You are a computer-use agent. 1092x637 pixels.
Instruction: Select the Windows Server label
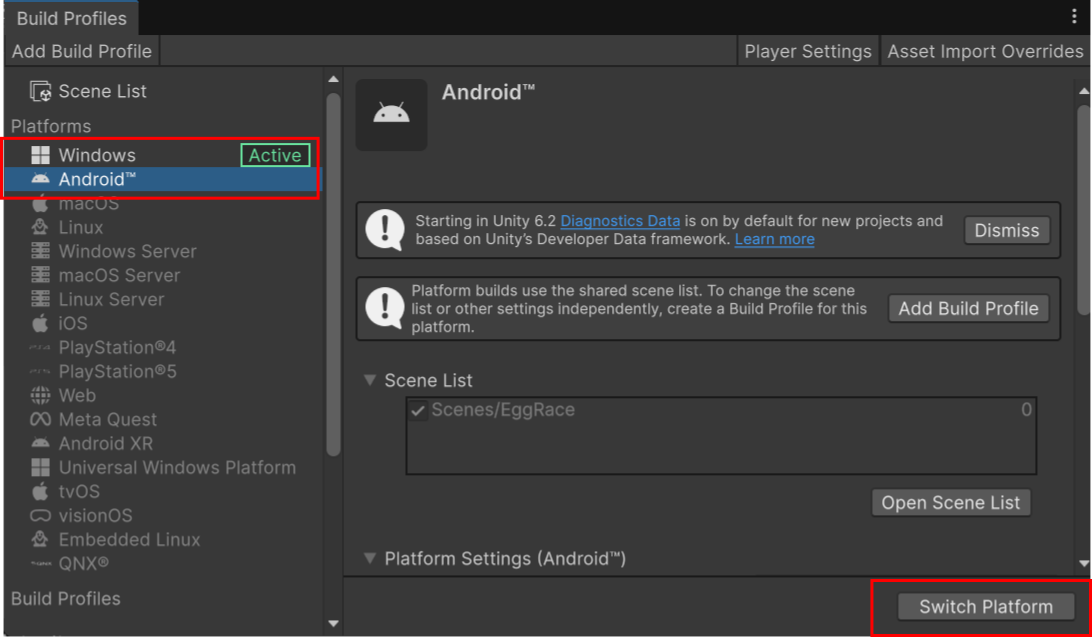(127, 251)
